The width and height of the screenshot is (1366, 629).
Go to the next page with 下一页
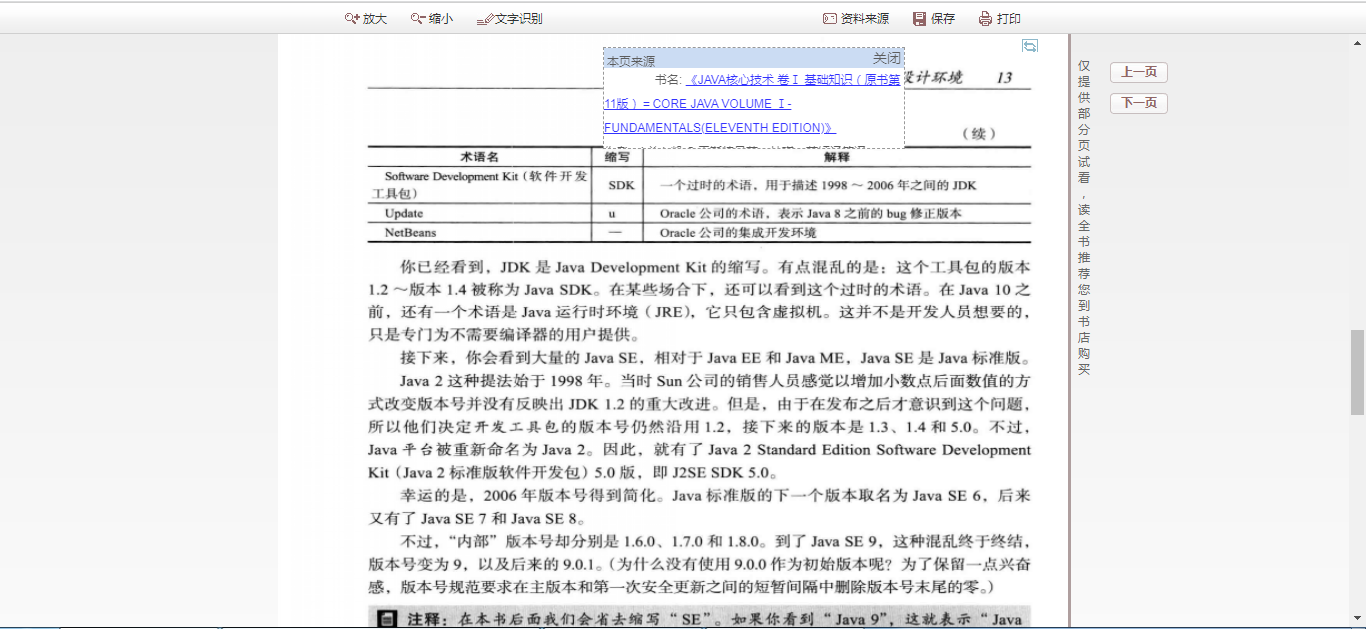coord(1138,103)
